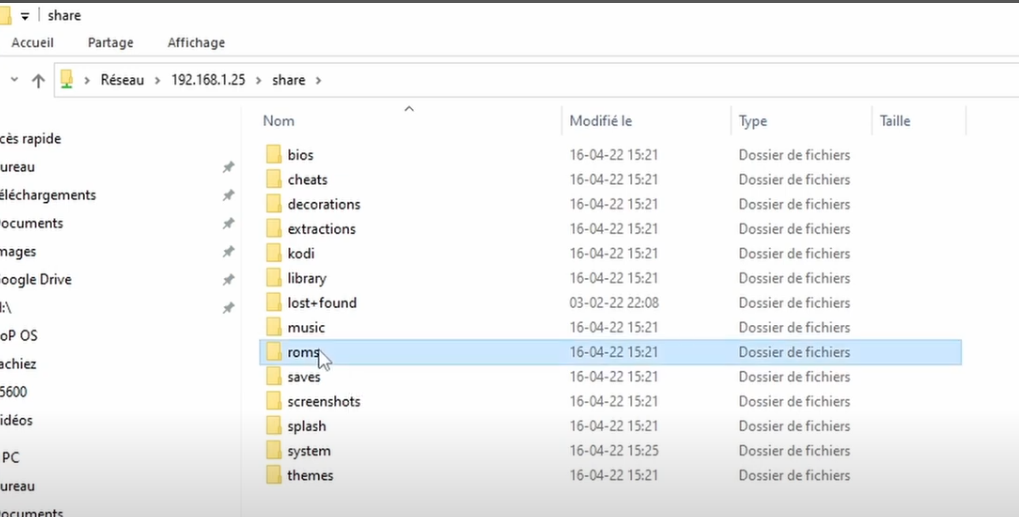Sort by Modifié le column header
1019x517 pixels.
[x=601, y=121]
